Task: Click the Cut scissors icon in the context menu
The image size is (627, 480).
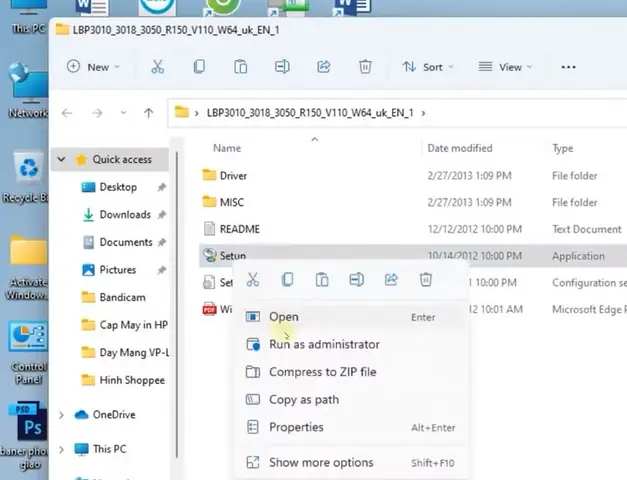Action: [x=253, y=279]
